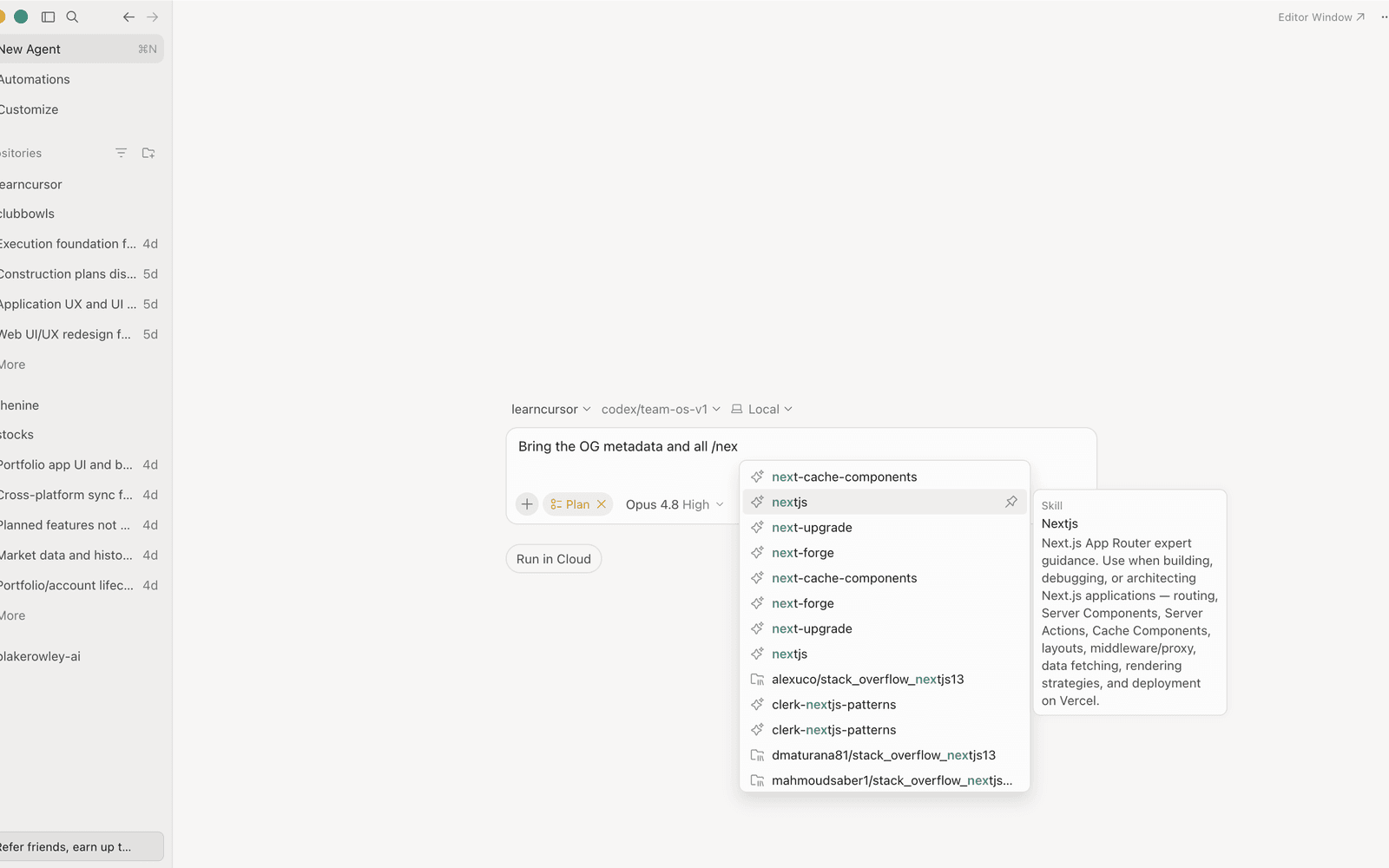Open Portfolio app UI conversation
Screen dimensions: 1389x868
click(82, 464)
